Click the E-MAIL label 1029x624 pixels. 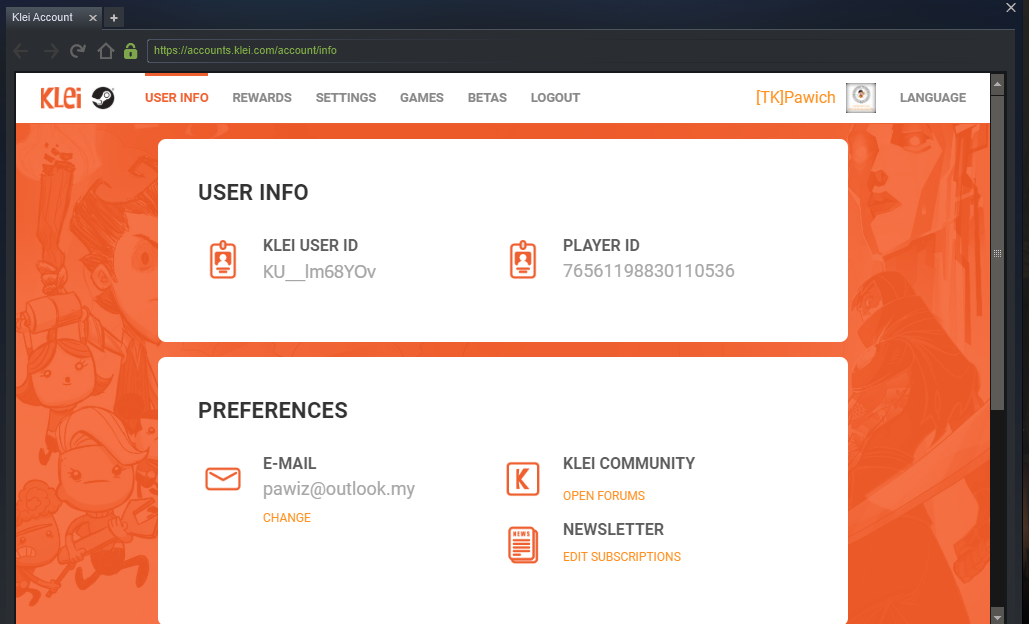pyautogui.click(x=289, y=463)
